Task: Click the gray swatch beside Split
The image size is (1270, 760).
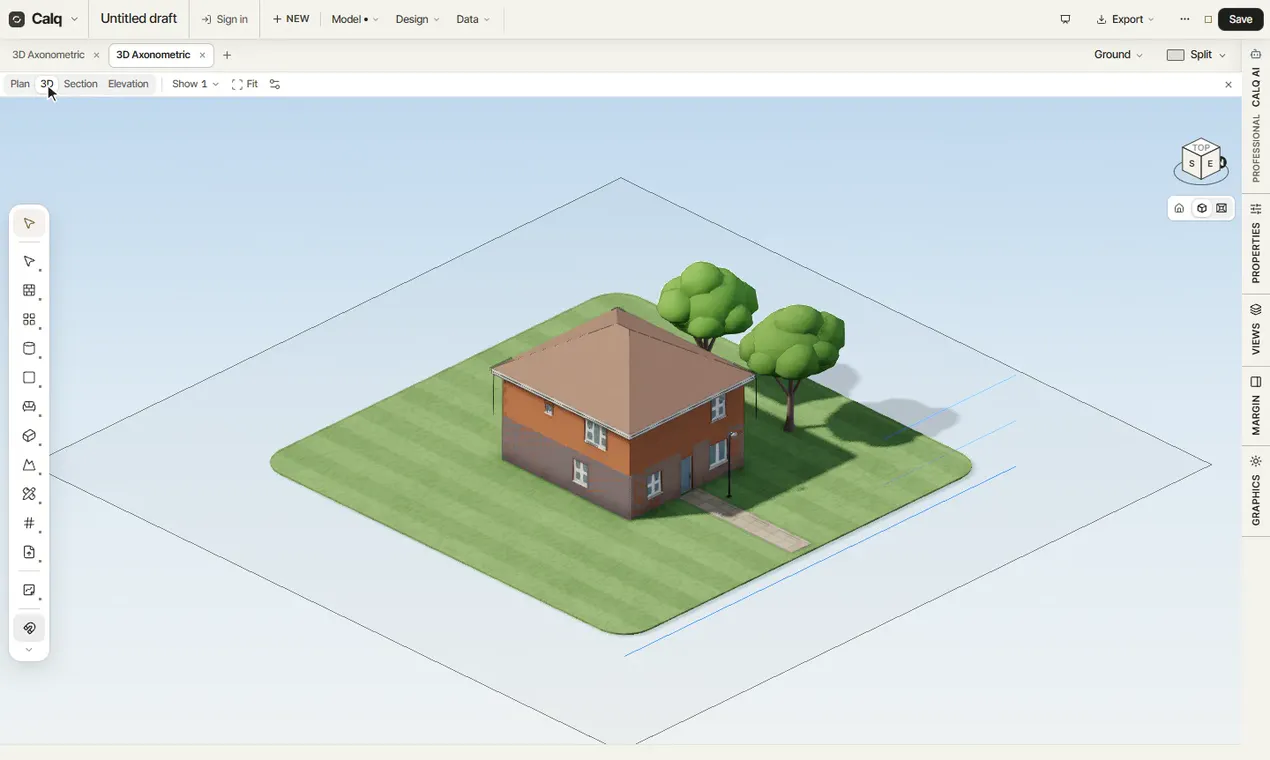Action: [1175, 55]
